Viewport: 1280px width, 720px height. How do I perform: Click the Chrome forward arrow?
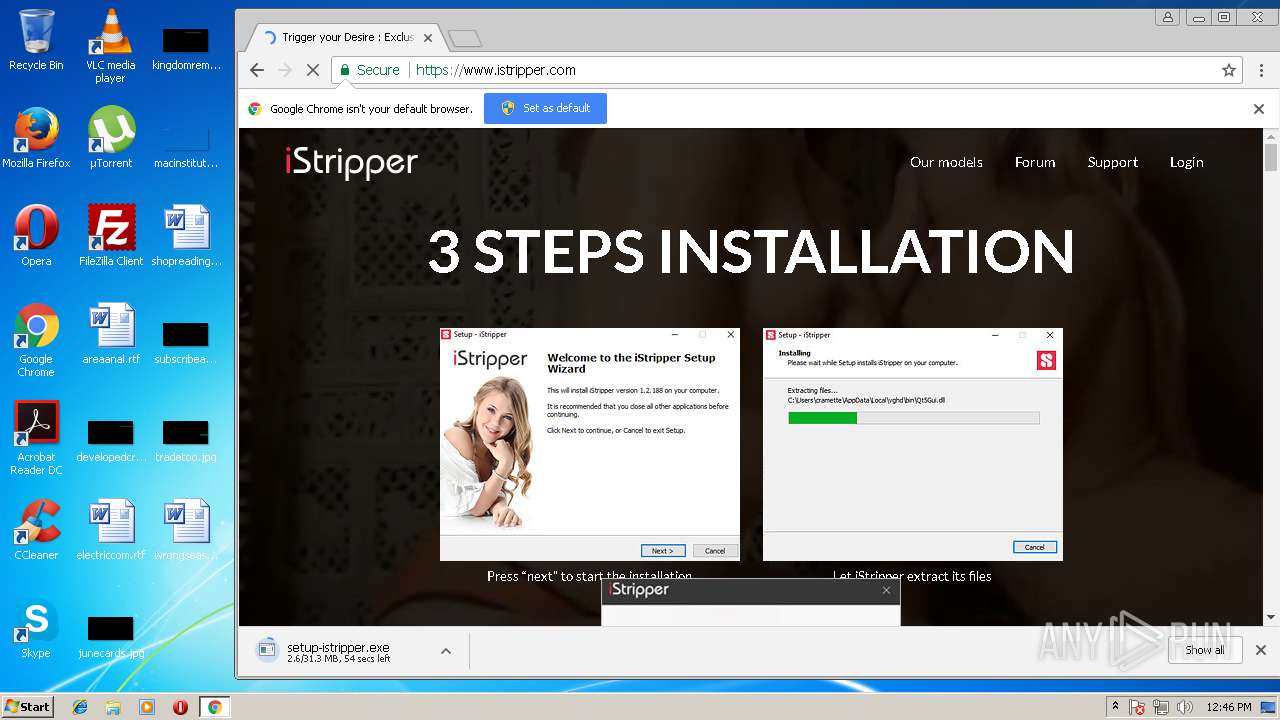(x=285, y=70)
